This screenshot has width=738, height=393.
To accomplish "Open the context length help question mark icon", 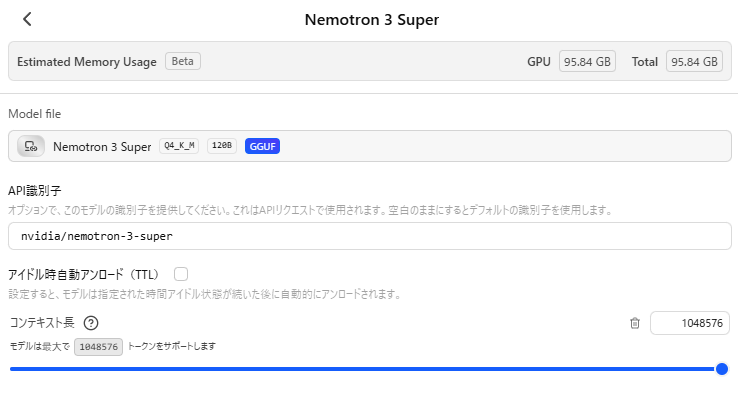I will coord(91,323).
